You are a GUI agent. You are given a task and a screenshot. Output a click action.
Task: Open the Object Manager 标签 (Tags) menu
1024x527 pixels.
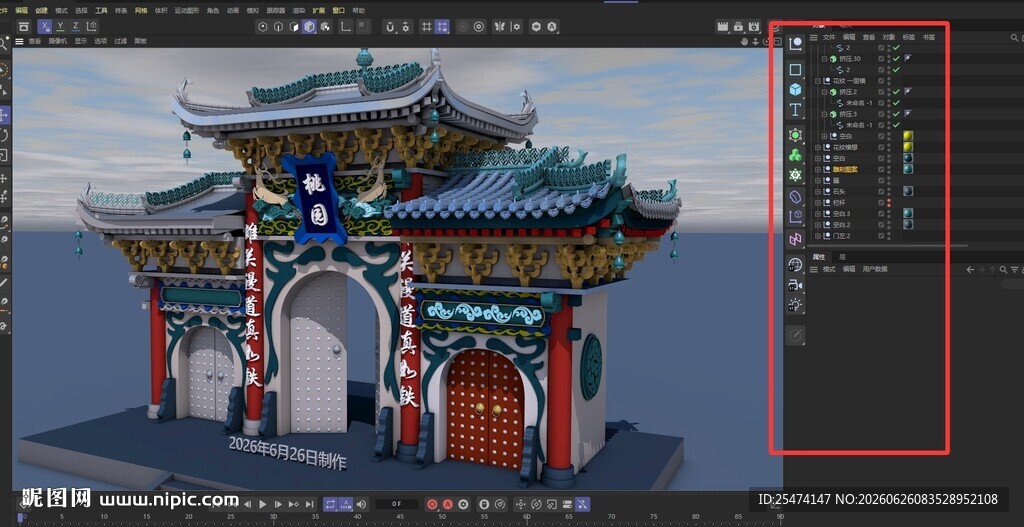[x=908, y=37]
